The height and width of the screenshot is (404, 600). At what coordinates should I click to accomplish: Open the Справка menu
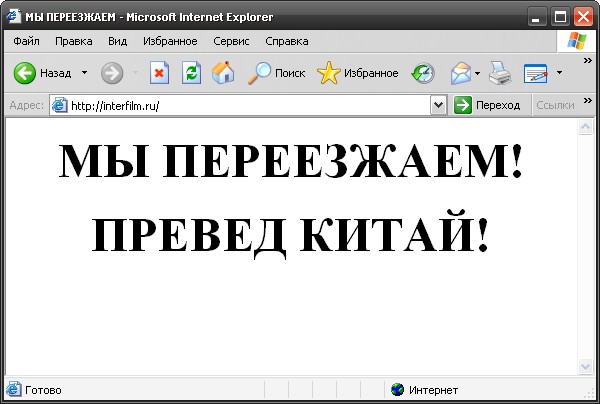click(x=287, y=41)
